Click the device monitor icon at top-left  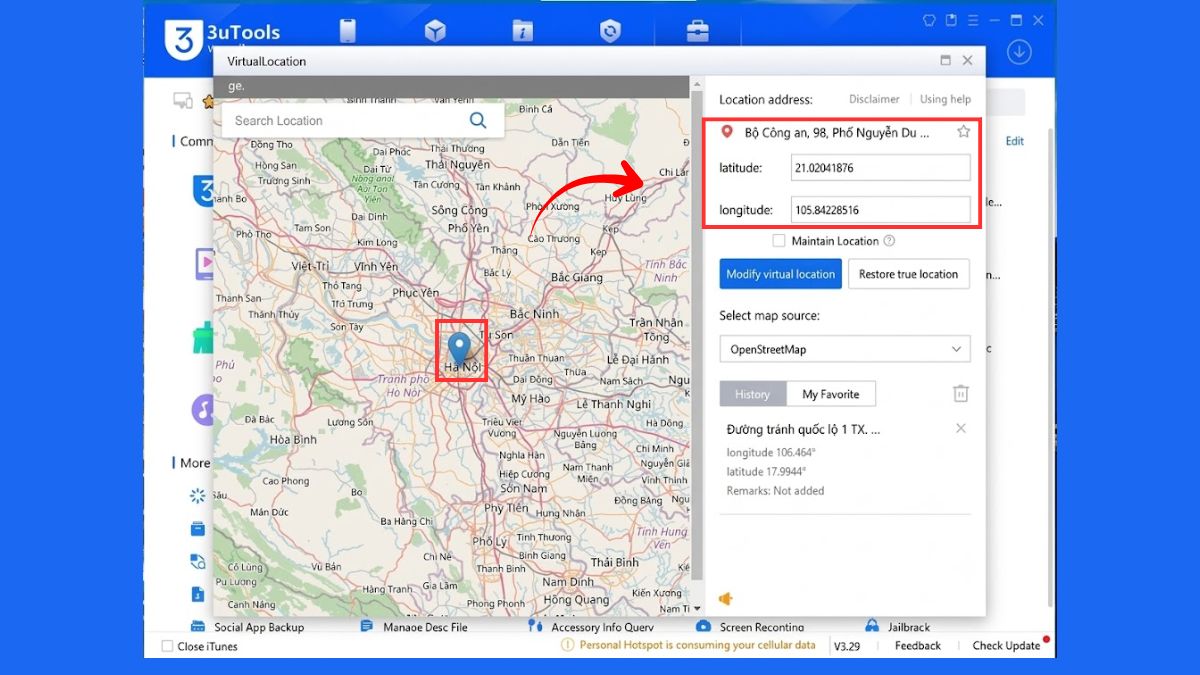183,100
